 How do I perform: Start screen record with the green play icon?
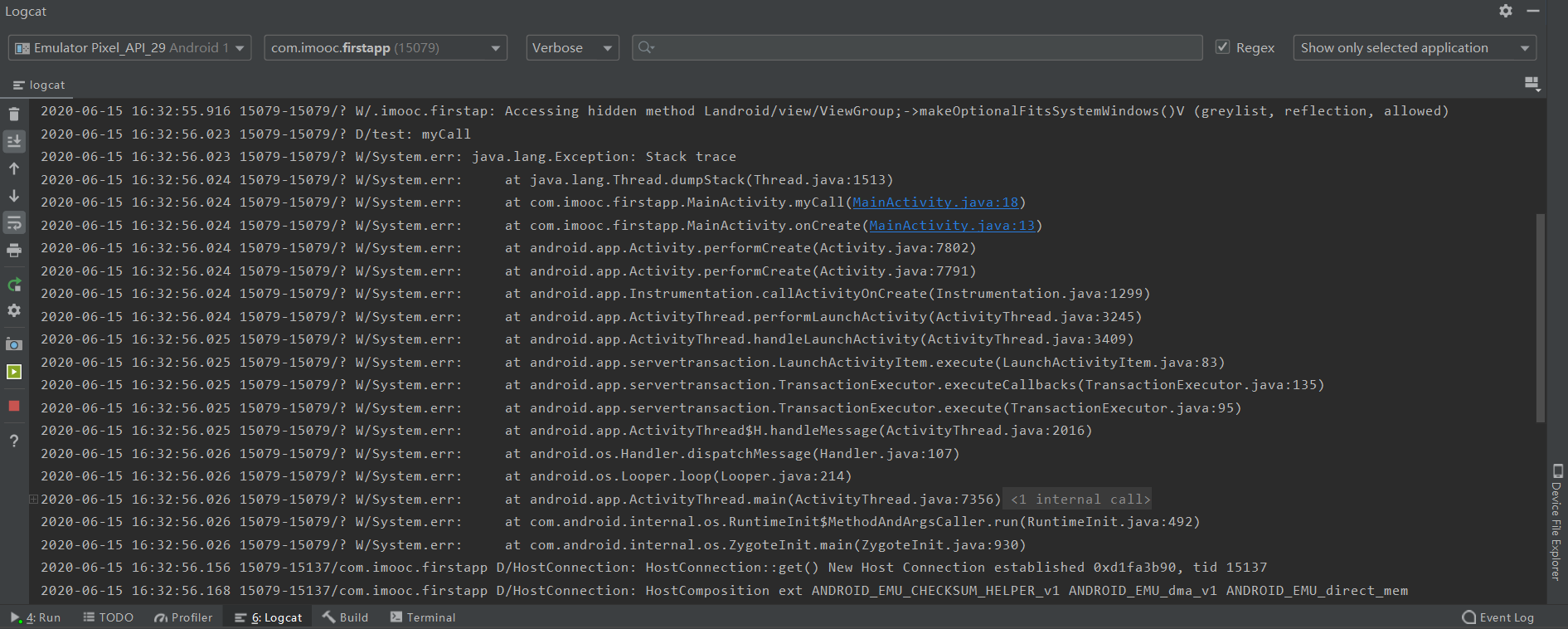(14, 372)
